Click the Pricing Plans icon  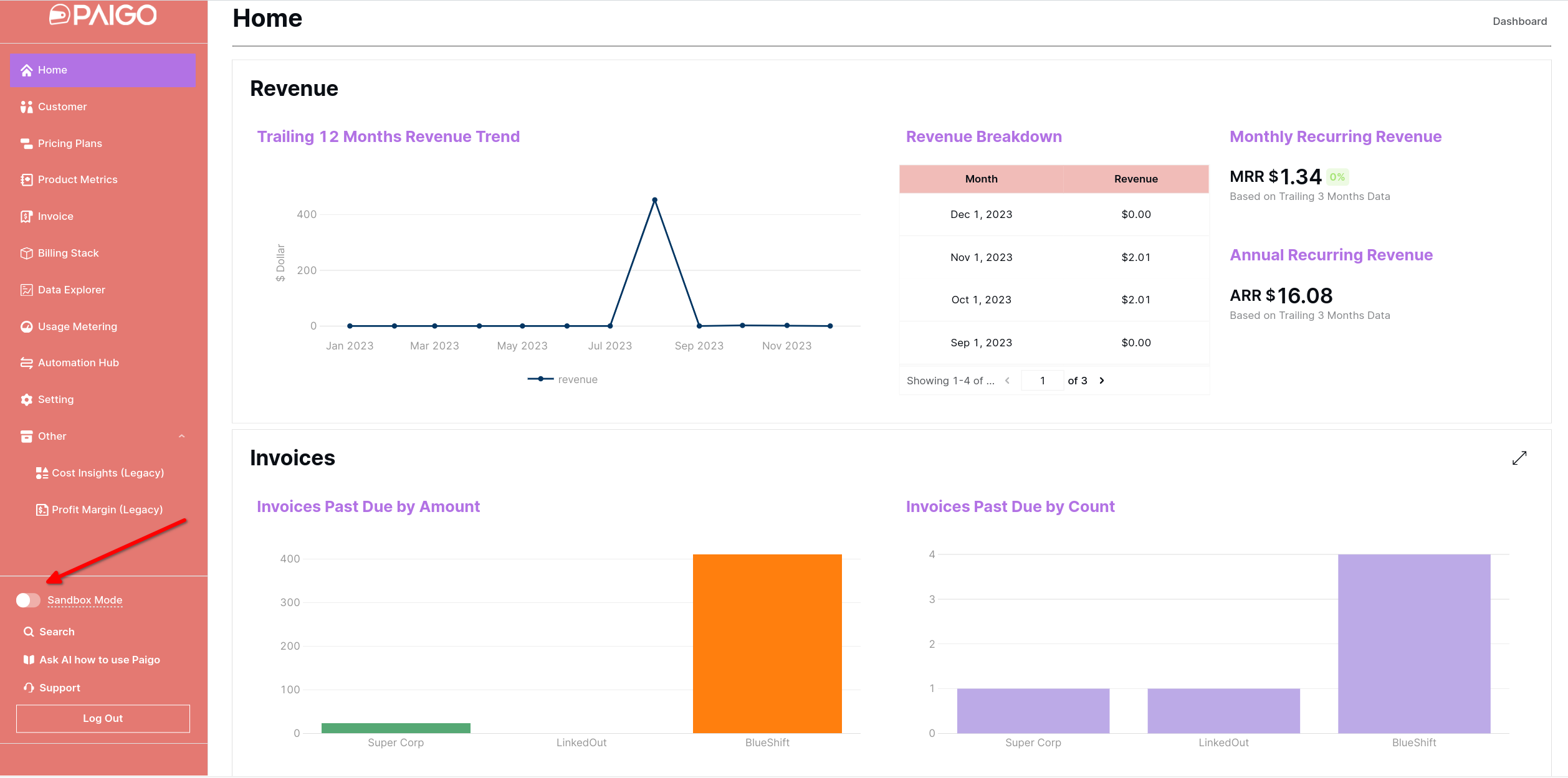(x=26, y=144)
